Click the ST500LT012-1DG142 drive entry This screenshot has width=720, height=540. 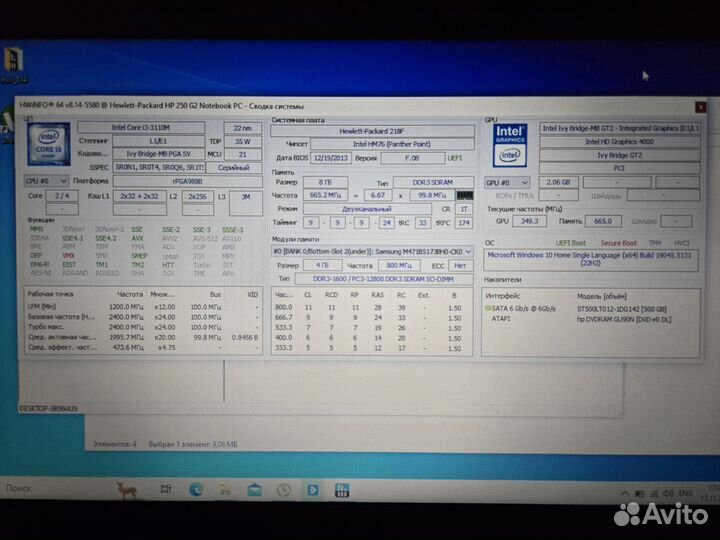coord(622,309)
